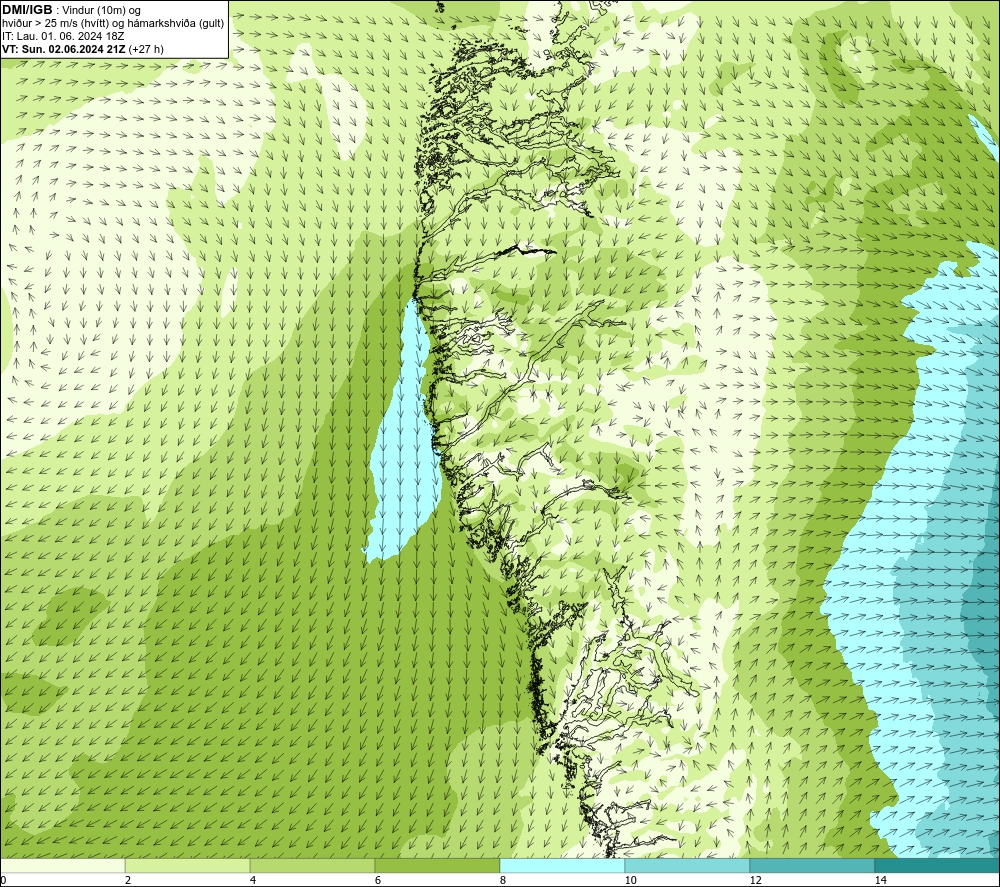
Task: Click the '(+27 h)' forecast offset text
Action: [x=146, y=49]
